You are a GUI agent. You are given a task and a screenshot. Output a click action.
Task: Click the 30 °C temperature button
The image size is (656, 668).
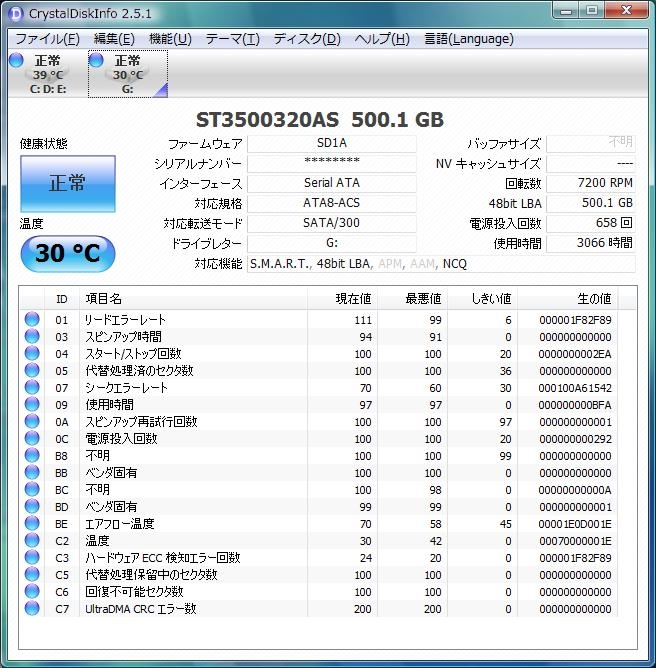pos(68,253)
